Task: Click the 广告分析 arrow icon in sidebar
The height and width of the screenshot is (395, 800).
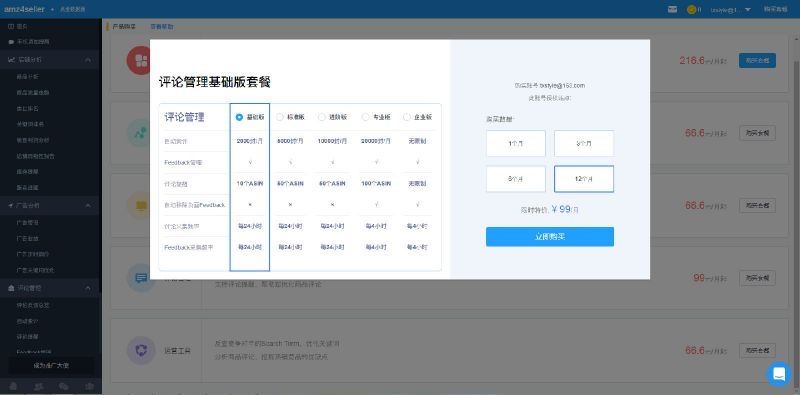Action: [11, 205]
